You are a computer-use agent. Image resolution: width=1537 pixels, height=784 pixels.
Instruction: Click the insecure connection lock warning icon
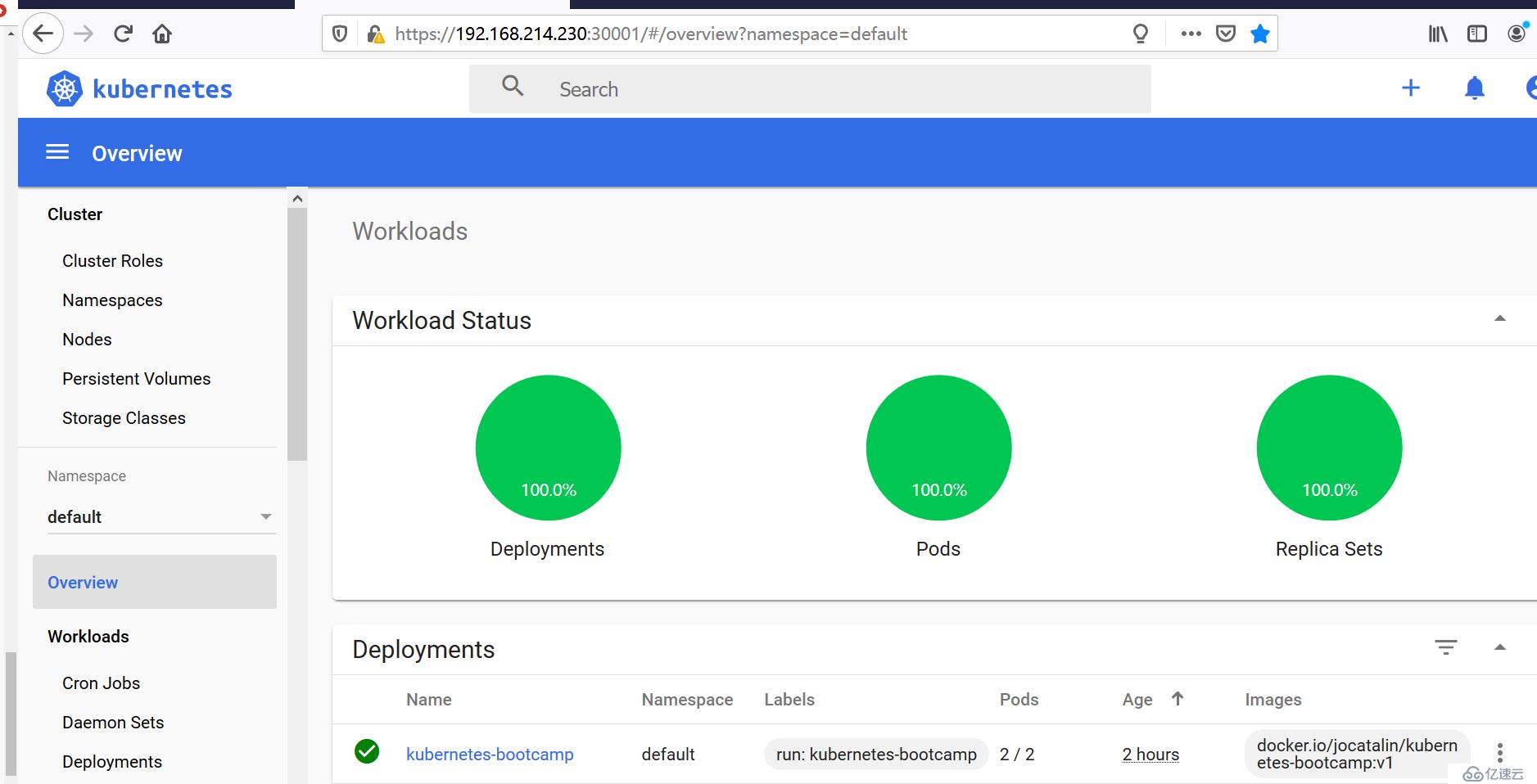tap(376, 34)
